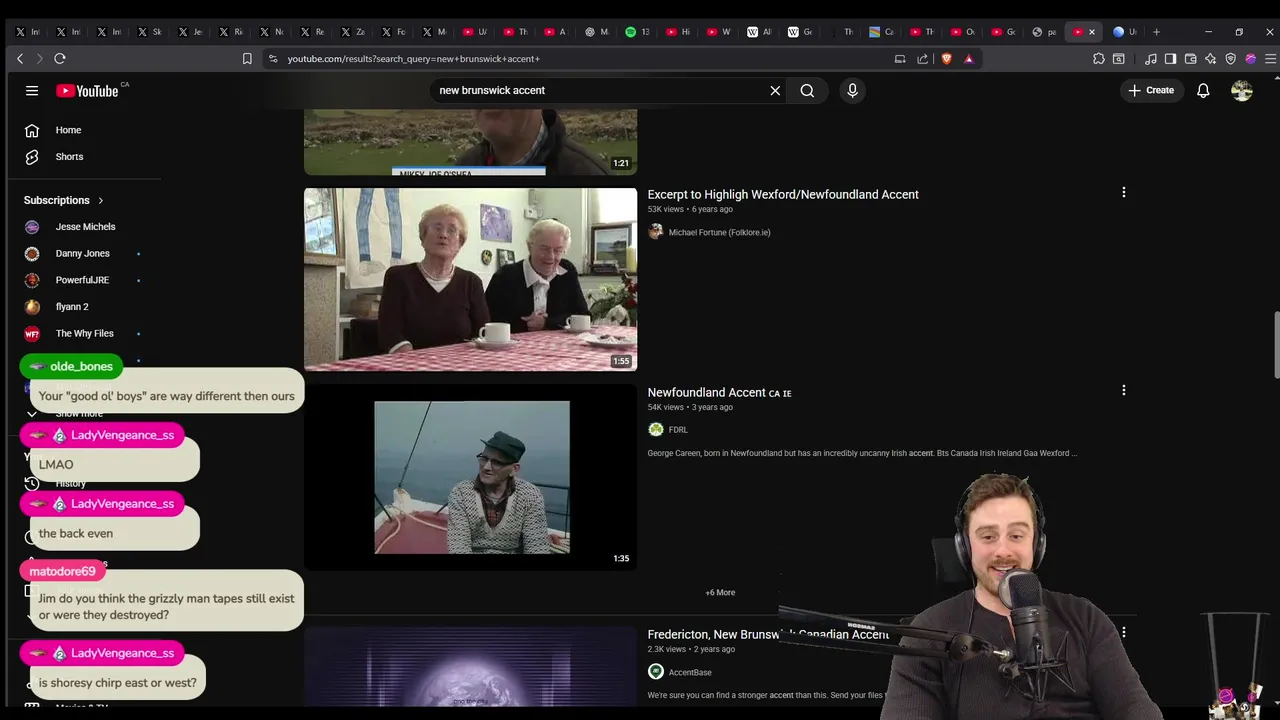Open the browser main hamburger menu
The height and width of the screenshot is (720, 1280).
[1271, 59]
